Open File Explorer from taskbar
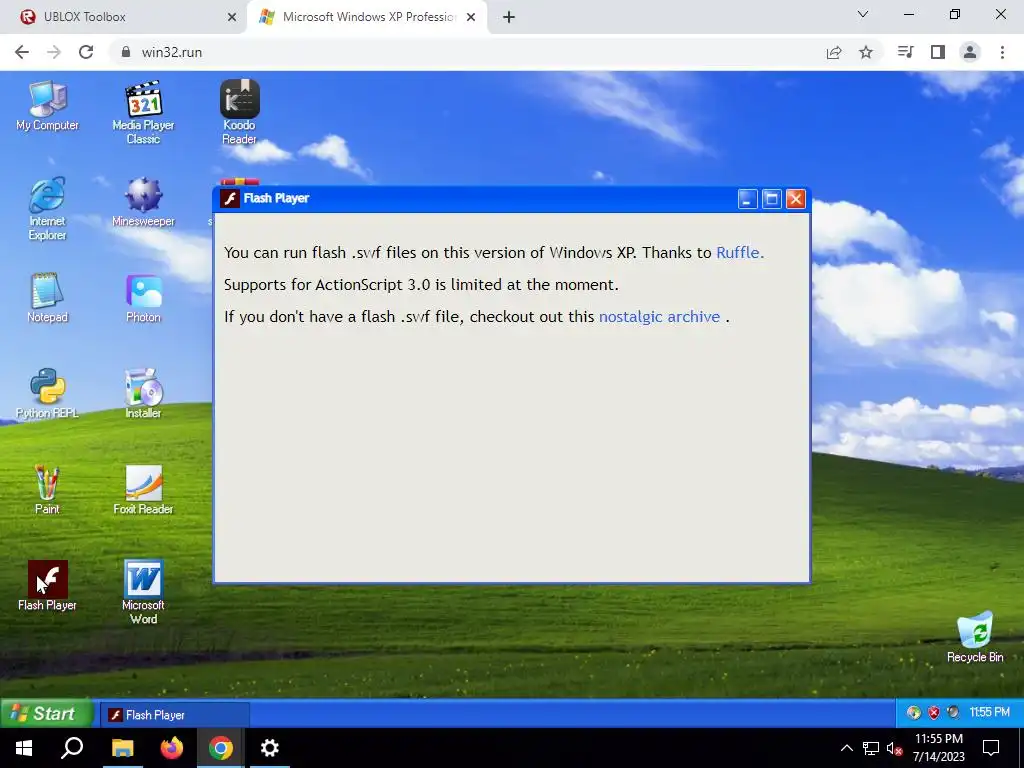The image size is (1024, 768). 122,748
